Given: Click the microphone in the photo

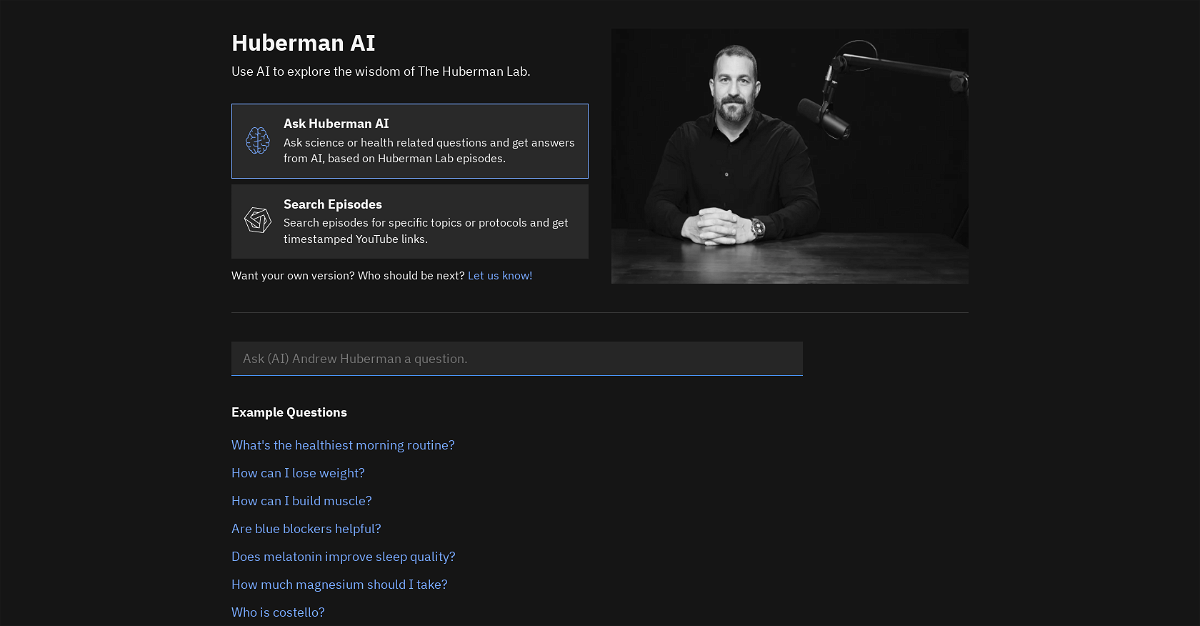Looking at the screenshot, I should pyautogui.click(x=824, y=116).
